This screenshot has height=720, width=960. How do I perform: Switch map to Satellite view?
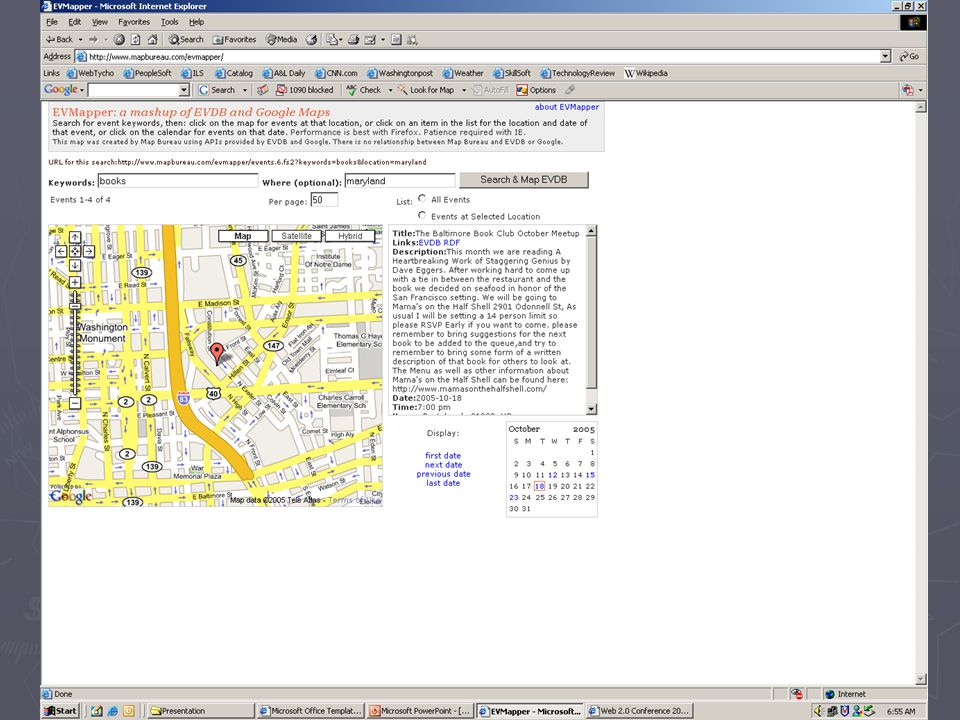[296, 236]
